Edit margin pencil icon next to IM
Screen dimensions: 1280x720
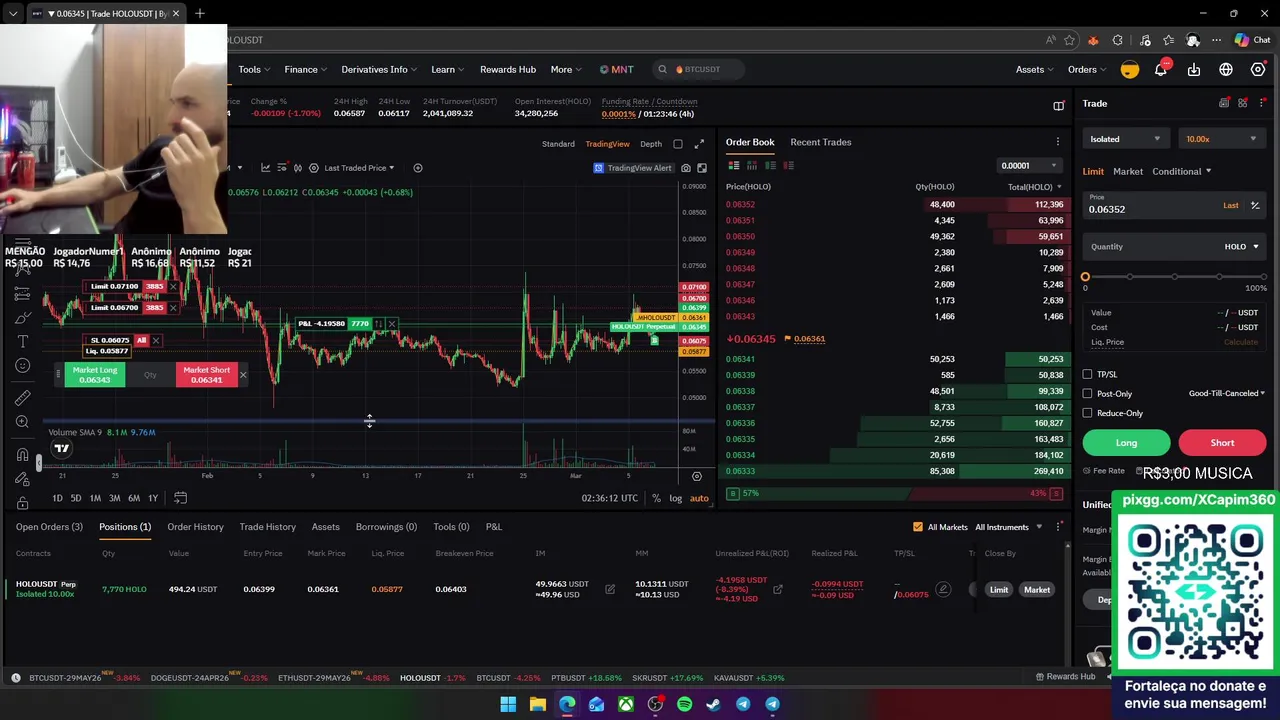point(610,590)
